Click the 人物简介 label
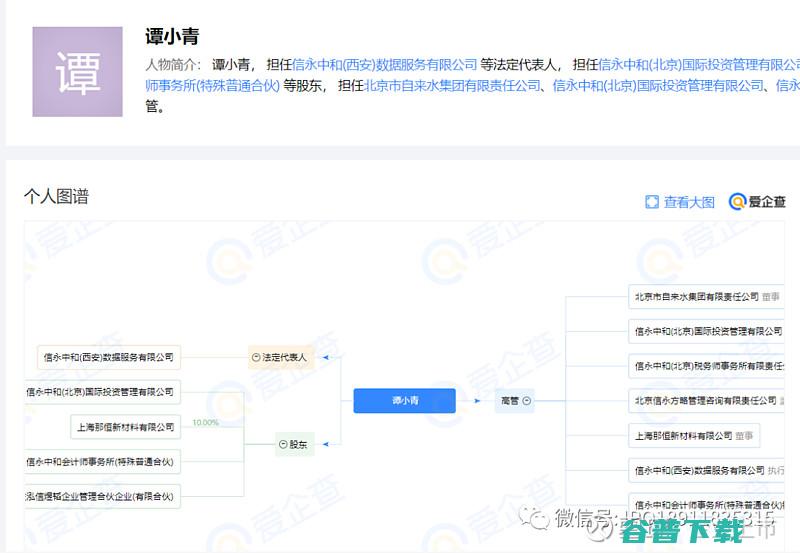 coord(172,65)
